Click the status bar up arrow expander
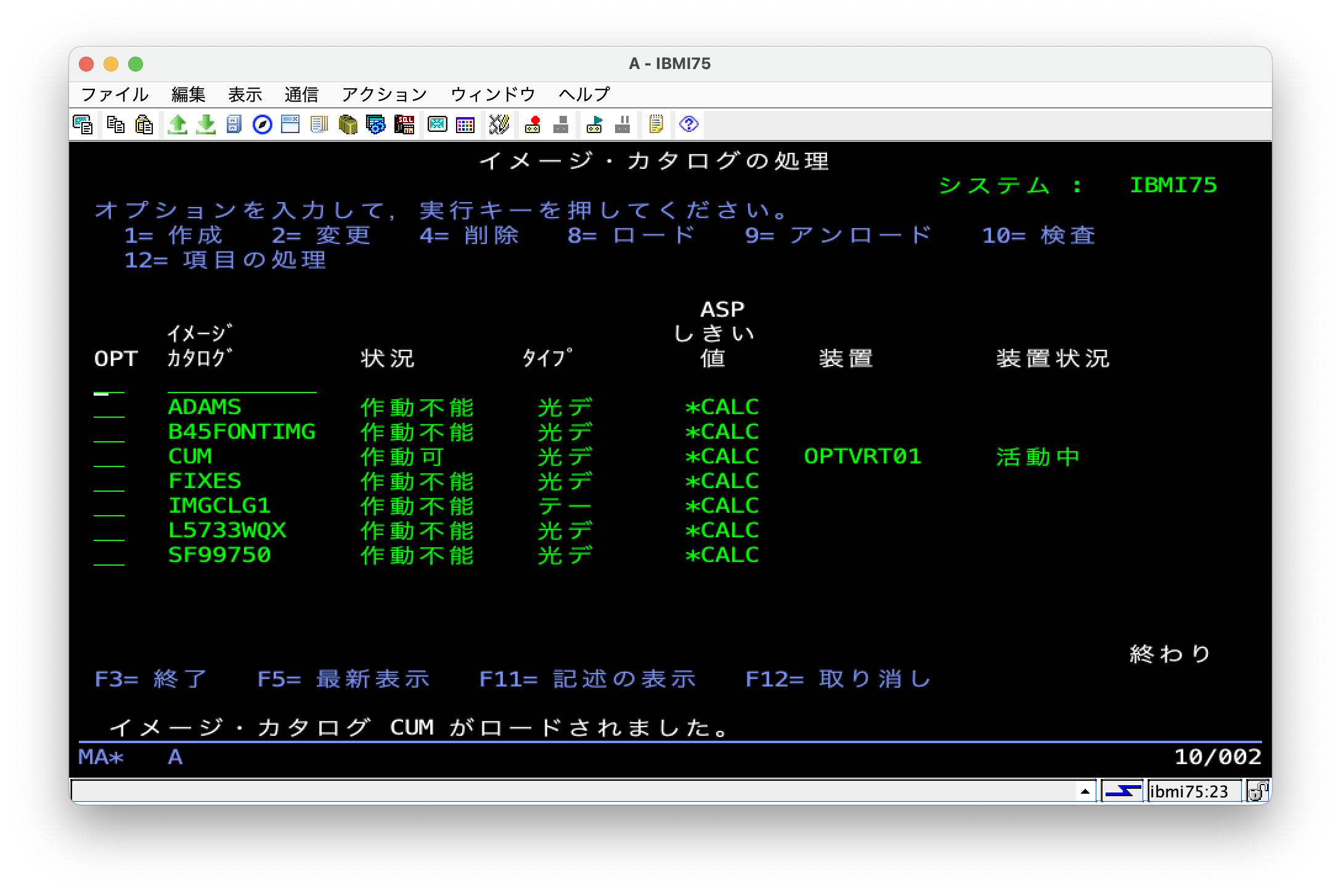 1085,791
